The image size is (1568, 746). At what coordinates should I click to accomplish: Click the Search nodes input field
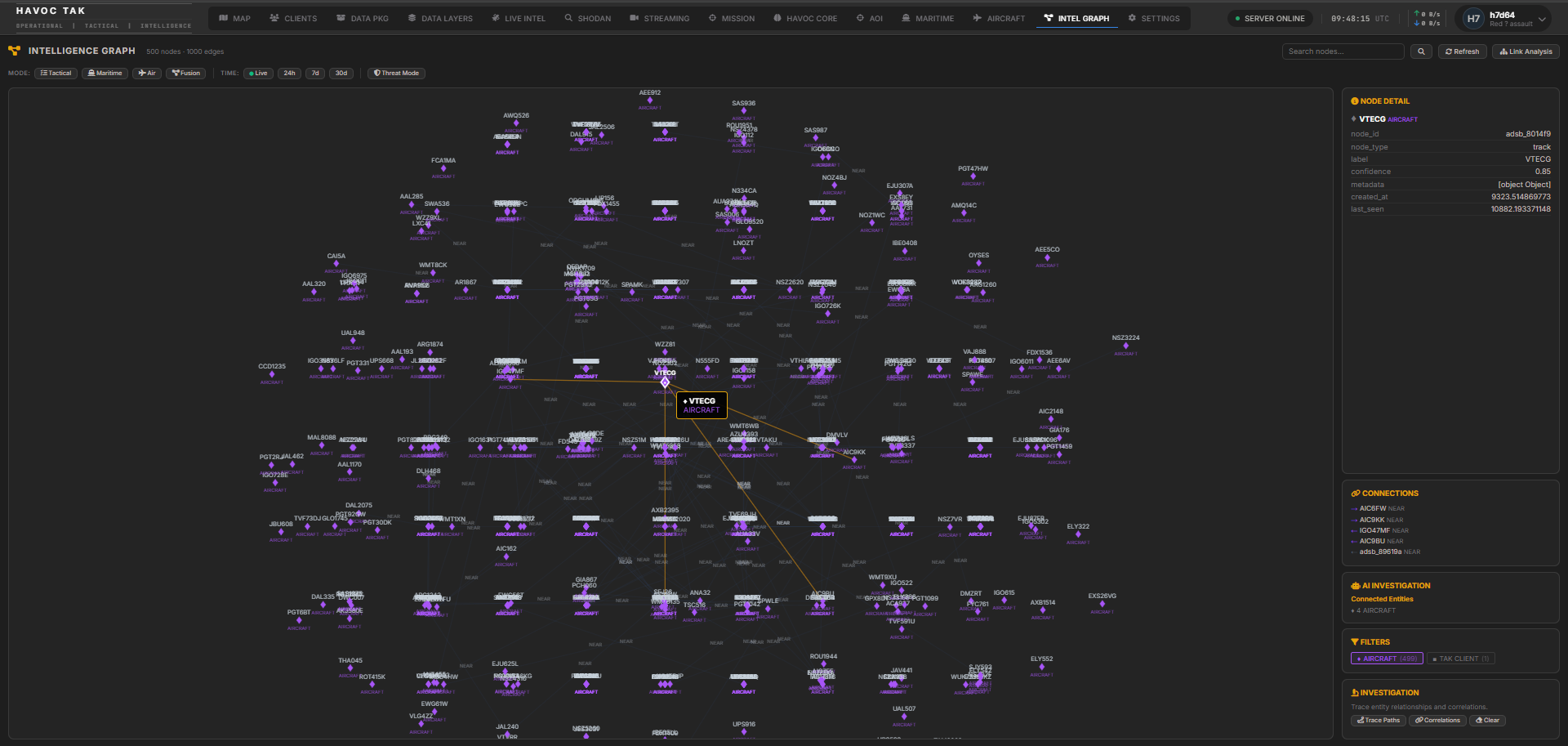pyautogui.click(x=1343, y=51)
